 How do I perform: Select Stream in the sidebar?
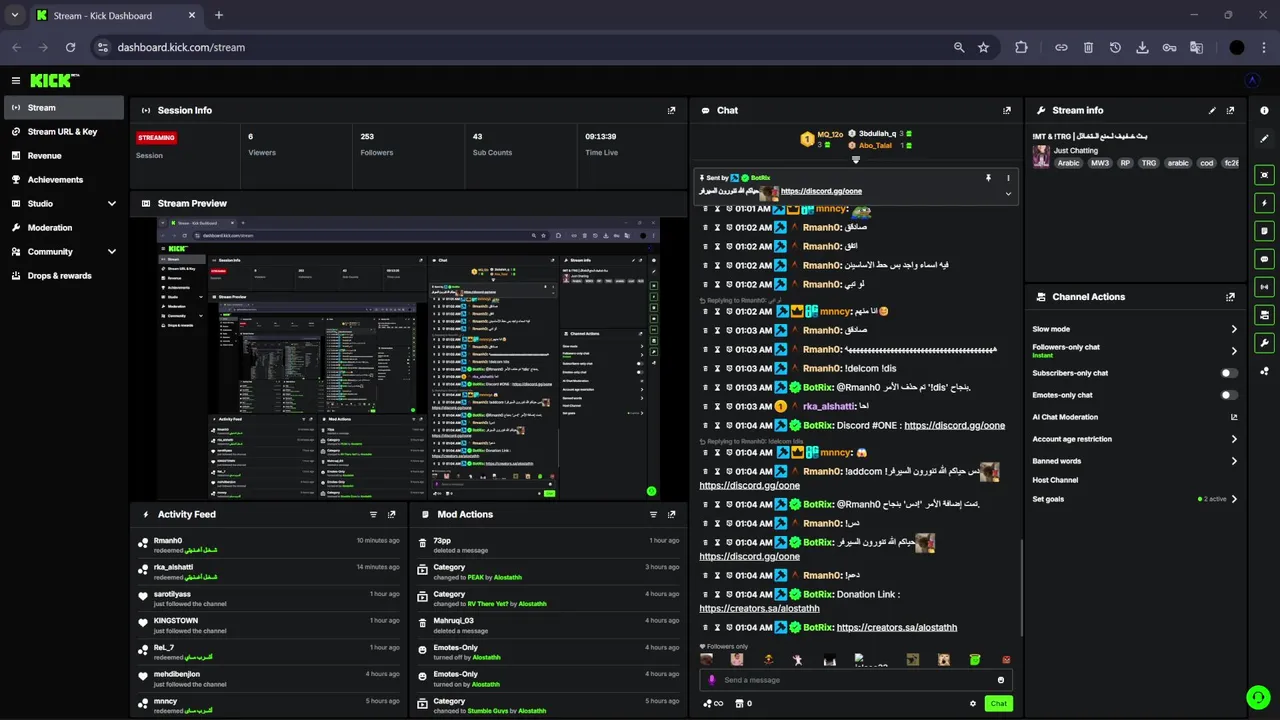[x=64, y=108]
